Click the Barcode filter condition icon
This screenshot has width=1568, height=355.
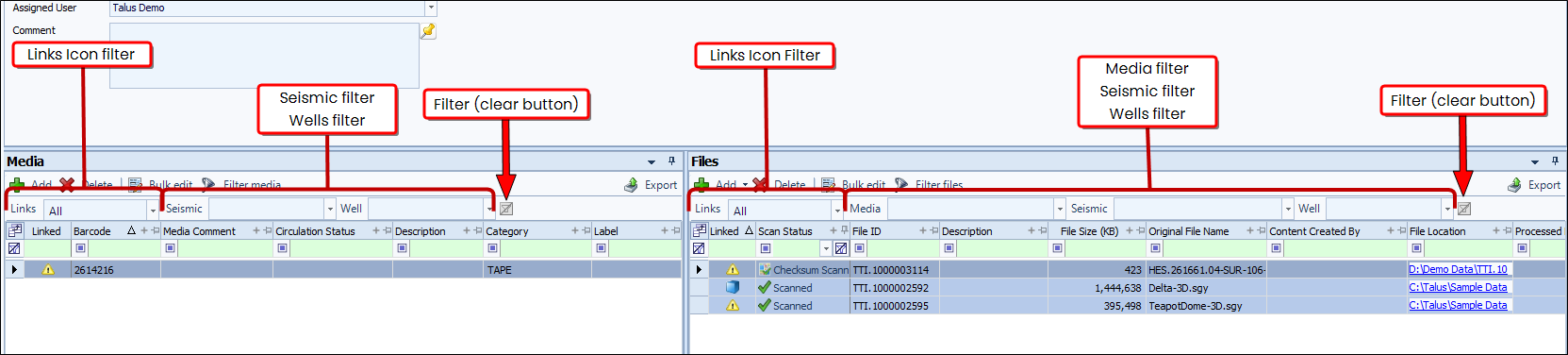click(x=80, y=248)
